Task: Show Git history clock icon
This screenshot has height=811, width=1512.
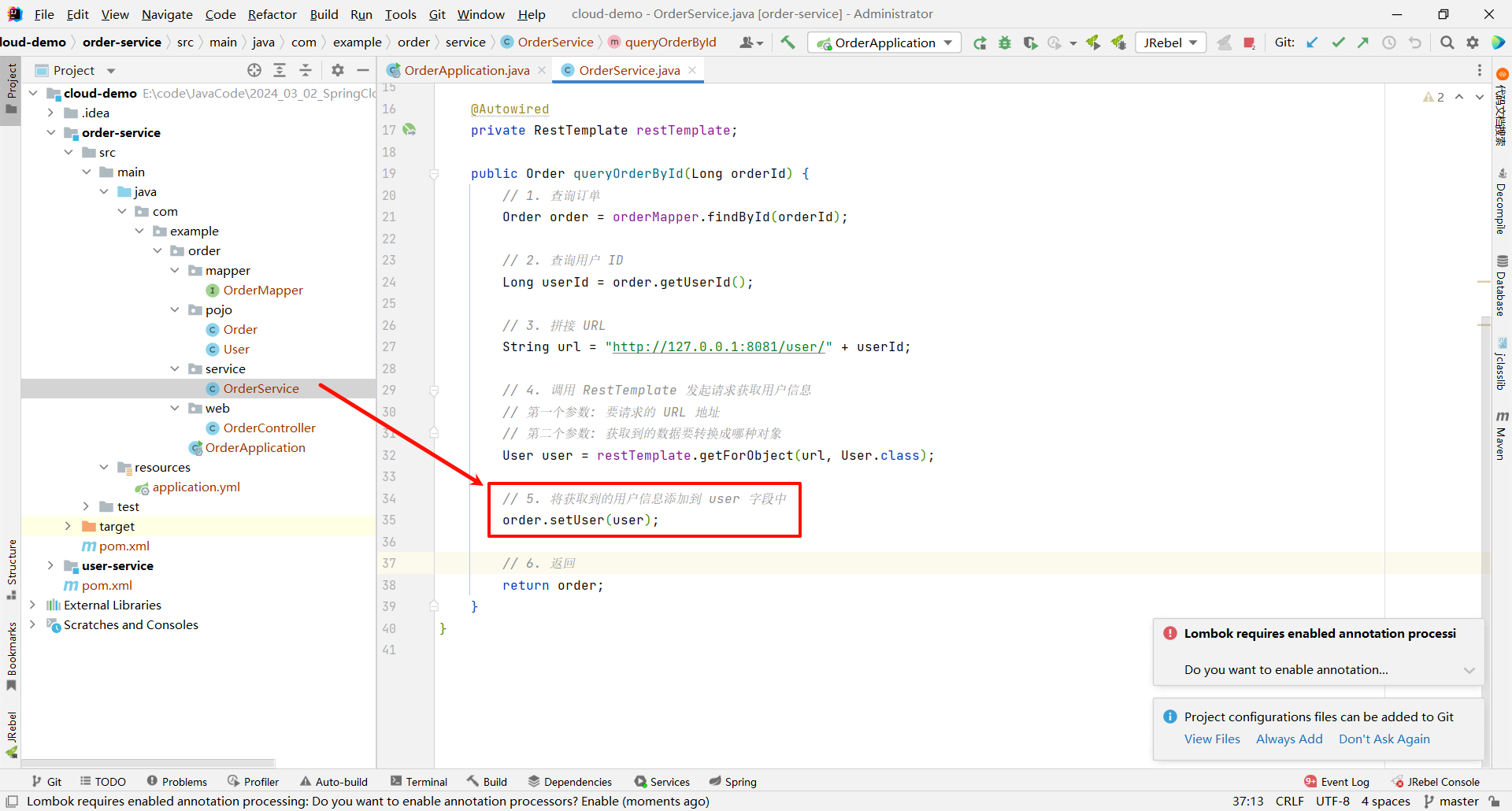Action: click(1389, 43)
